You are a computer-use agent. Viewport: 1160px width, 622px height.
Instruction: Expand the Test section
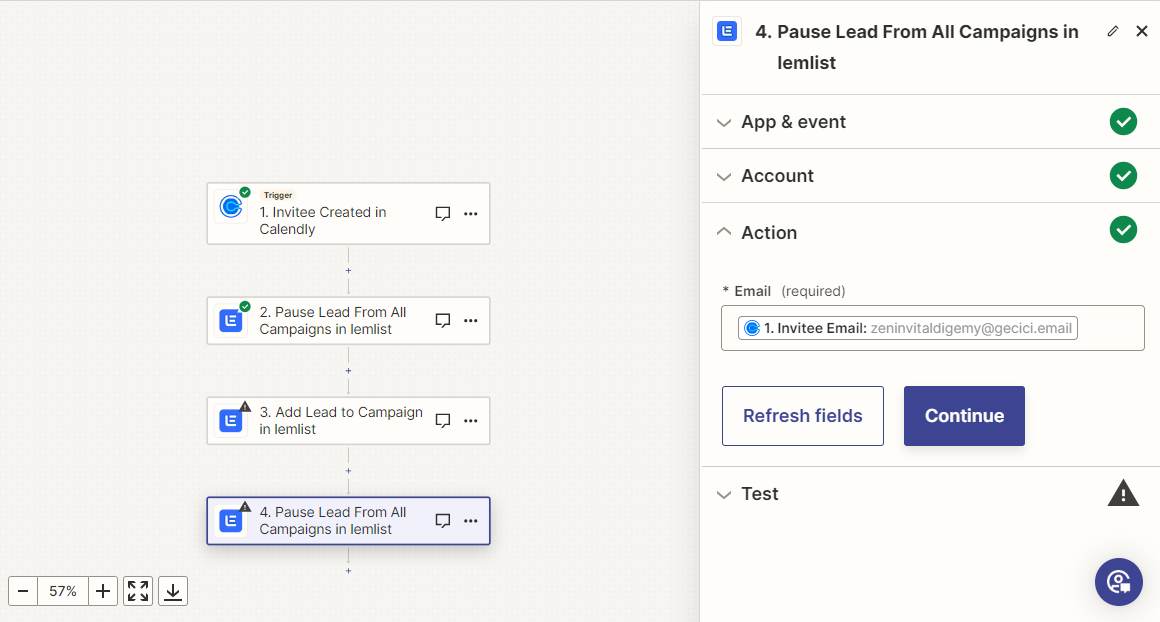(x=931, y=494)
